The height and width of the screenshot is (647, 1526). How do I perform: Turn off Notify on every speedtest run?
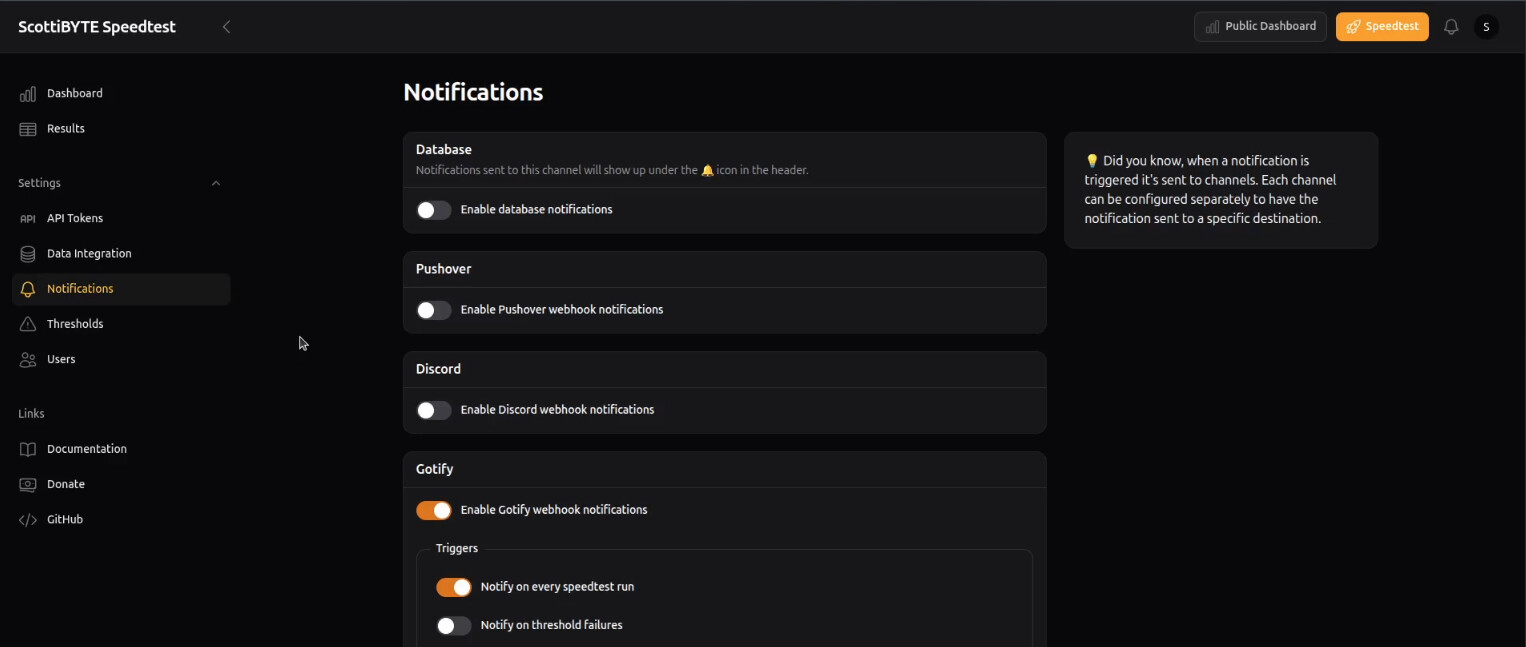click(454, 587)
